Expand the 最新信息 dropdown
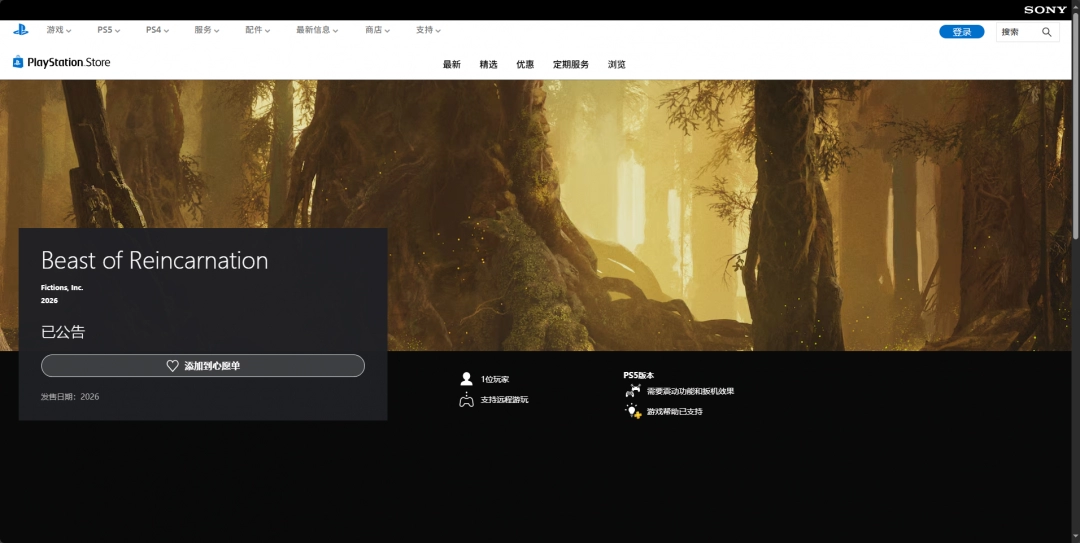 point(317,30)
